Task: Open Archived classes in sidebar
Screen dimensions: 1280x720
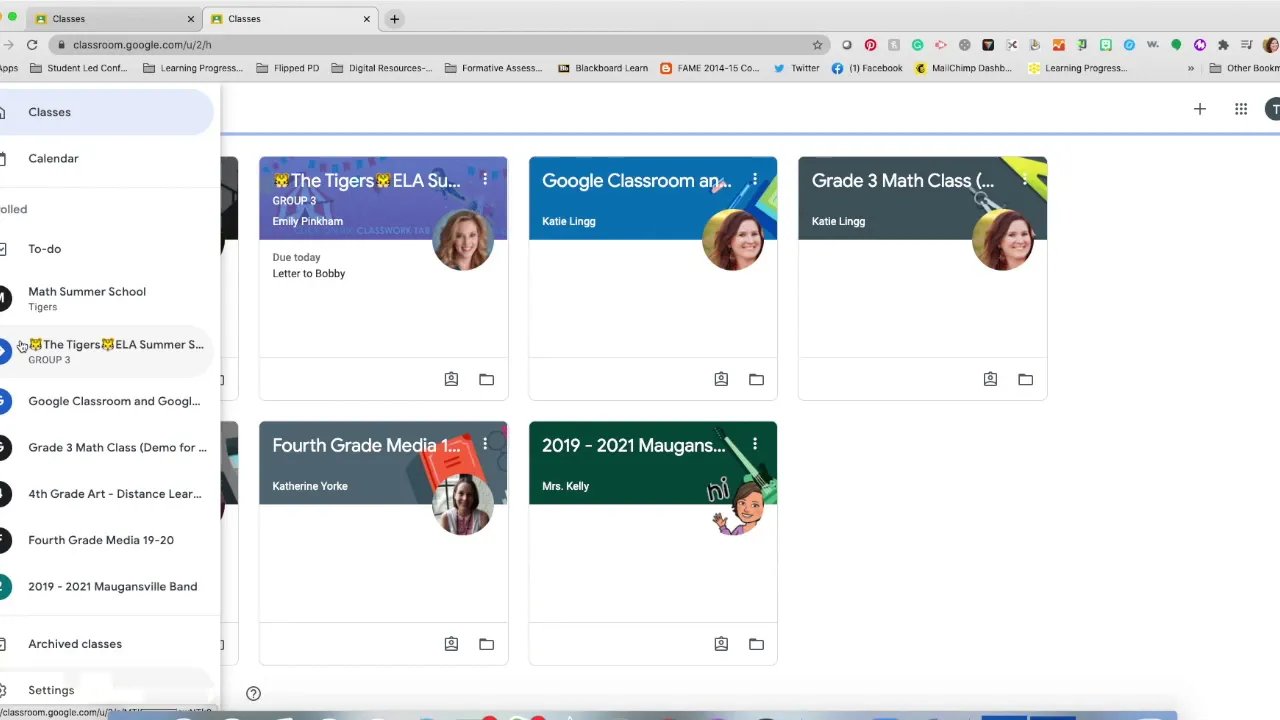Action: [105, 644]
